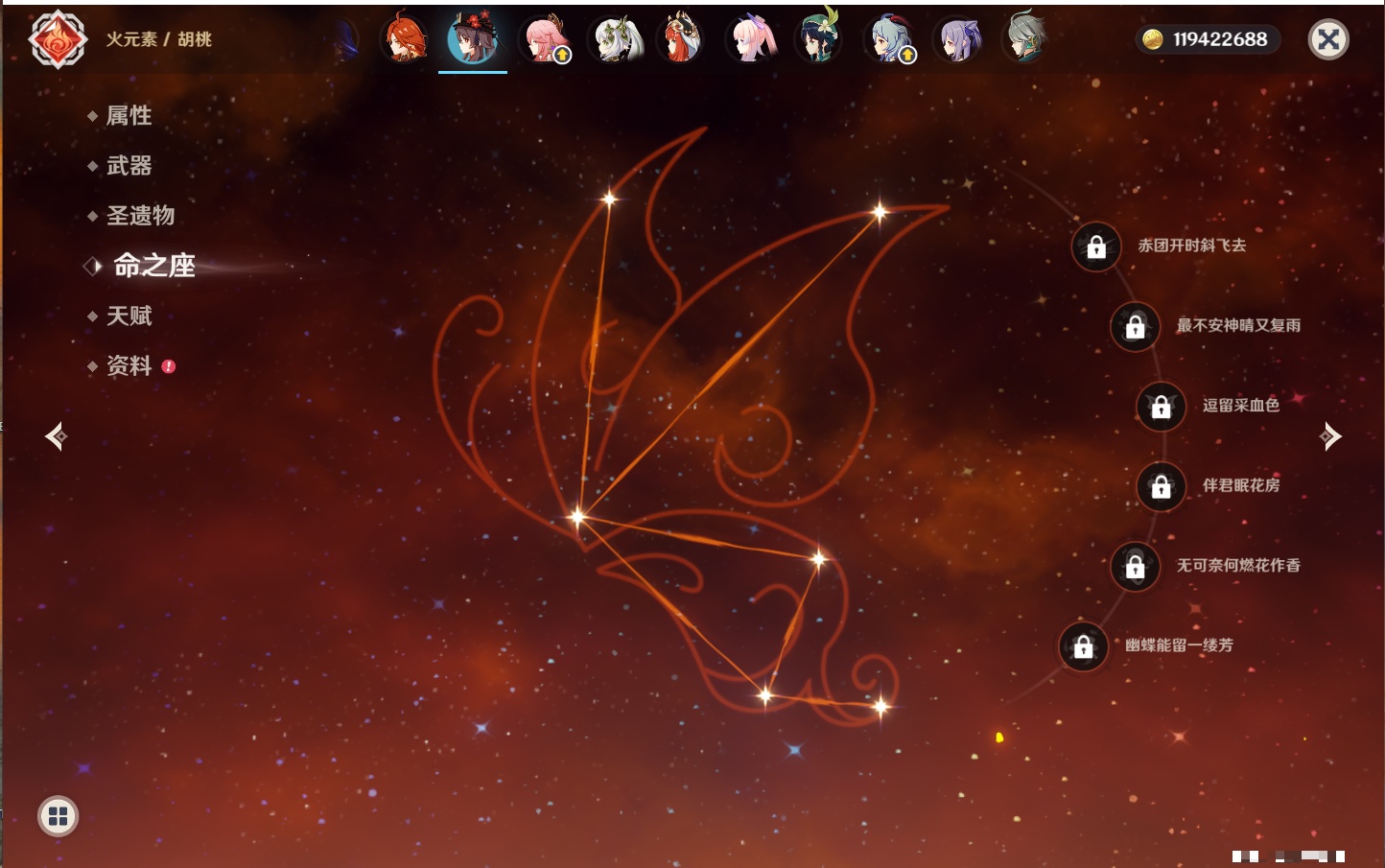The image size is (1385, 868).
Task: Select purple-haired Keqing avatar
Action: point(958,39)
